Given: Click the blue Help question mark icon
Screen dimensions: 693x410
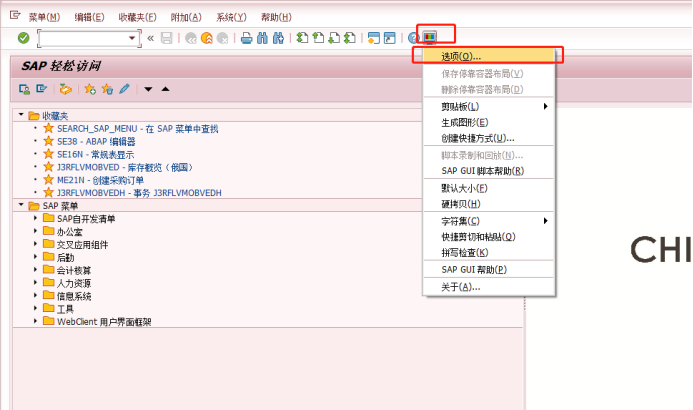Looking at the screenshot, I should pyautogui.click(x=413, y=38).
